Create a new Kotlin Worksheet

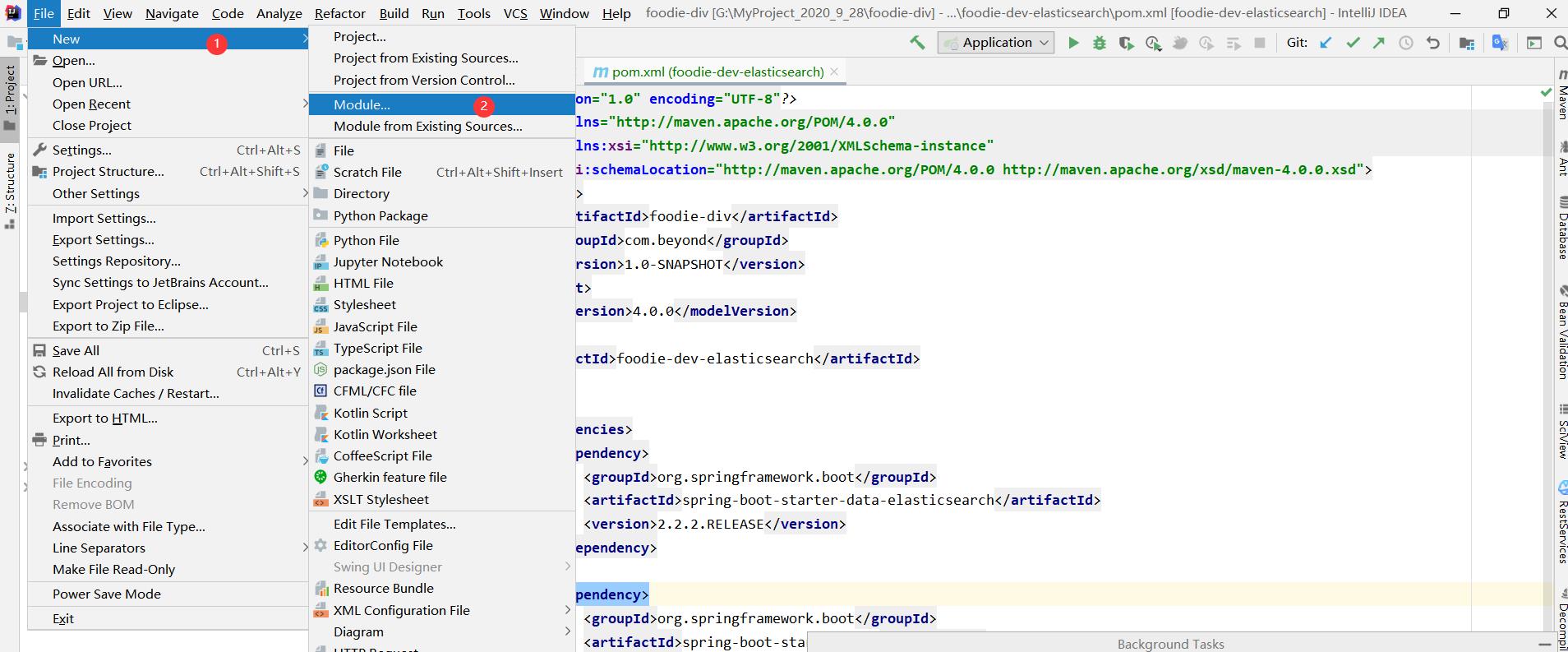point(441,434)
